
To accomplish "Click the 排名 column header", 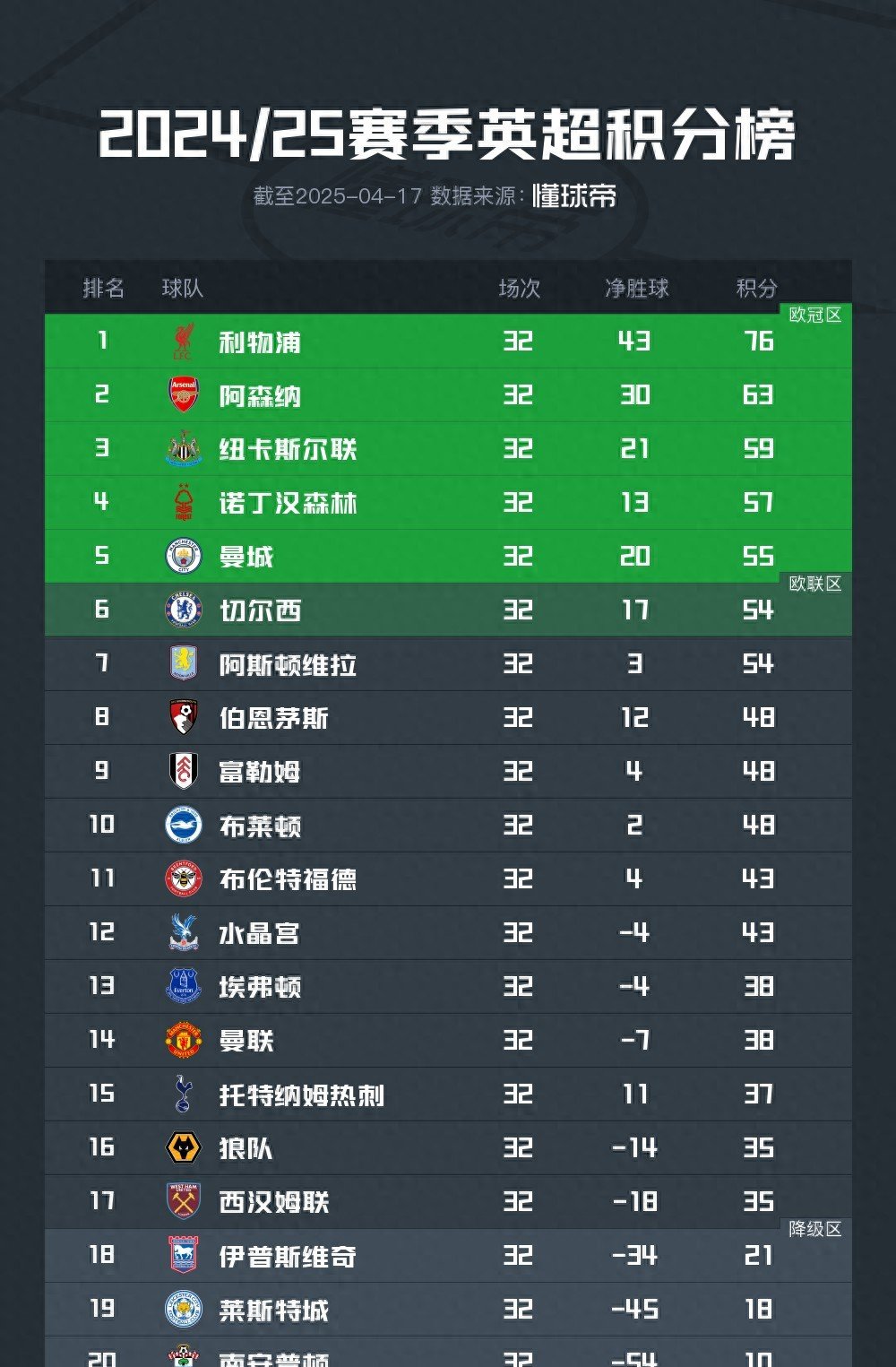I will [x=104, y=288].
